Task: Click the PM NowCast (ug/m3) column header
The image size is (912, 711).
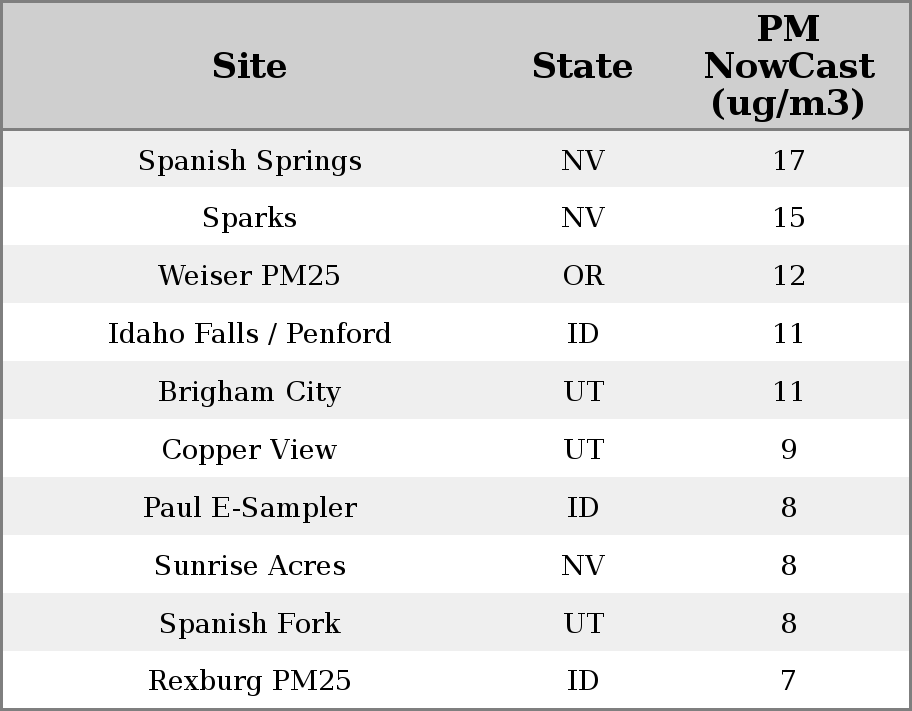Action: (x=788, y=66)
